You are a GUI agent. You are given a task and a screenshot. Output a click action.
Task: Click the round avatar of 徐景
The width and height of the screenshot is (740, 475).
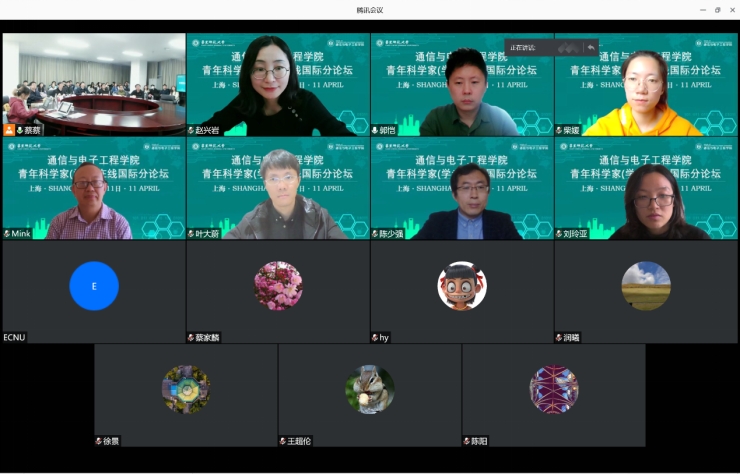pyautogui.click(x=186, y=390)
